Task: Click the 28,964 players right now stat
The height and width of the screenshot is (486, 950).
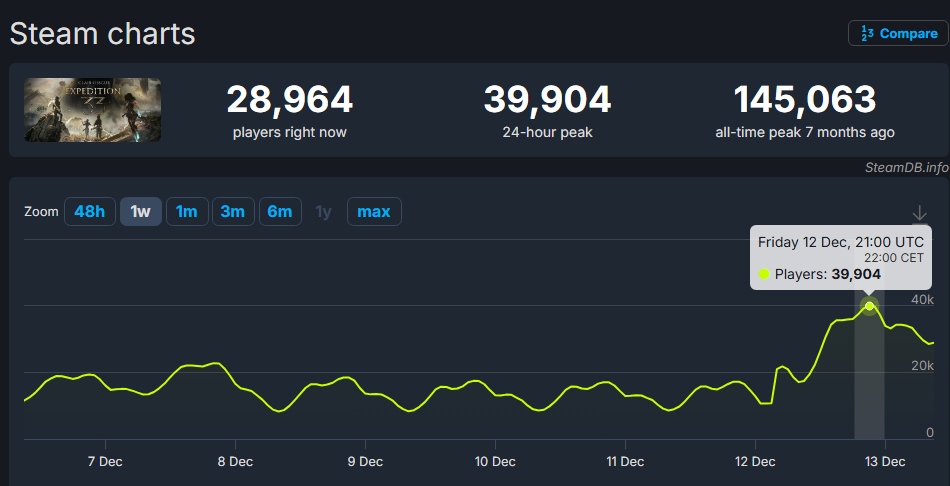Action: click(289, 100)
